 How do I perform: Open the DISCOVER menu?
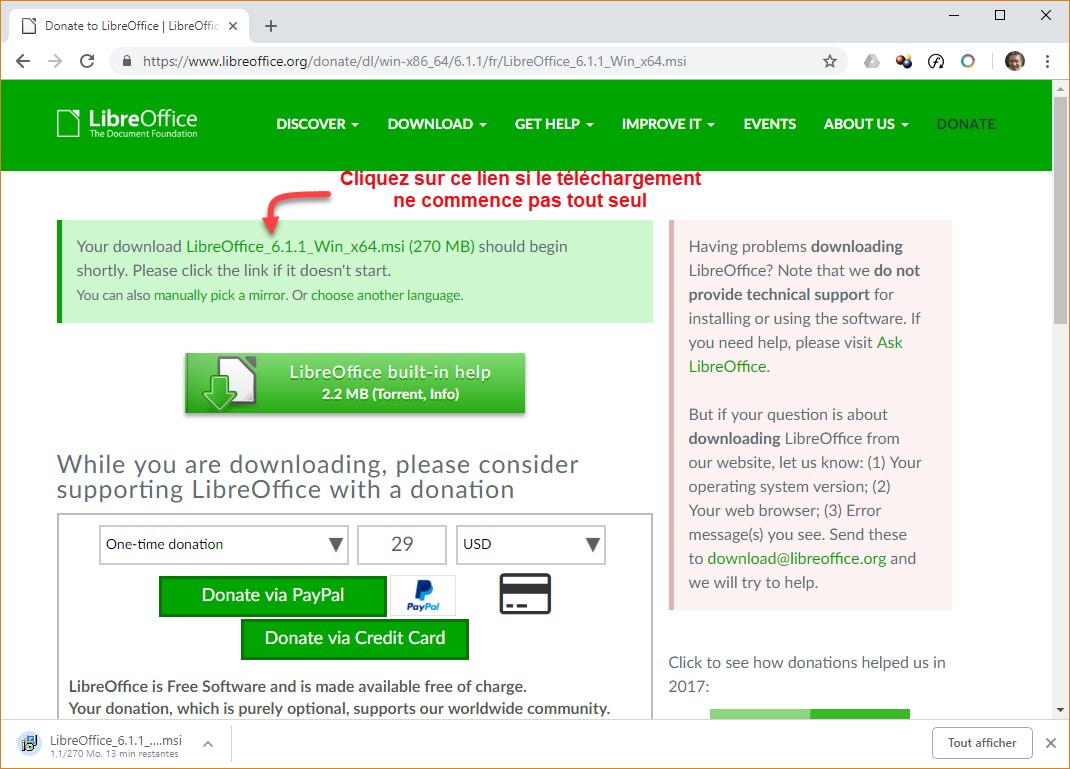(317, 124)
